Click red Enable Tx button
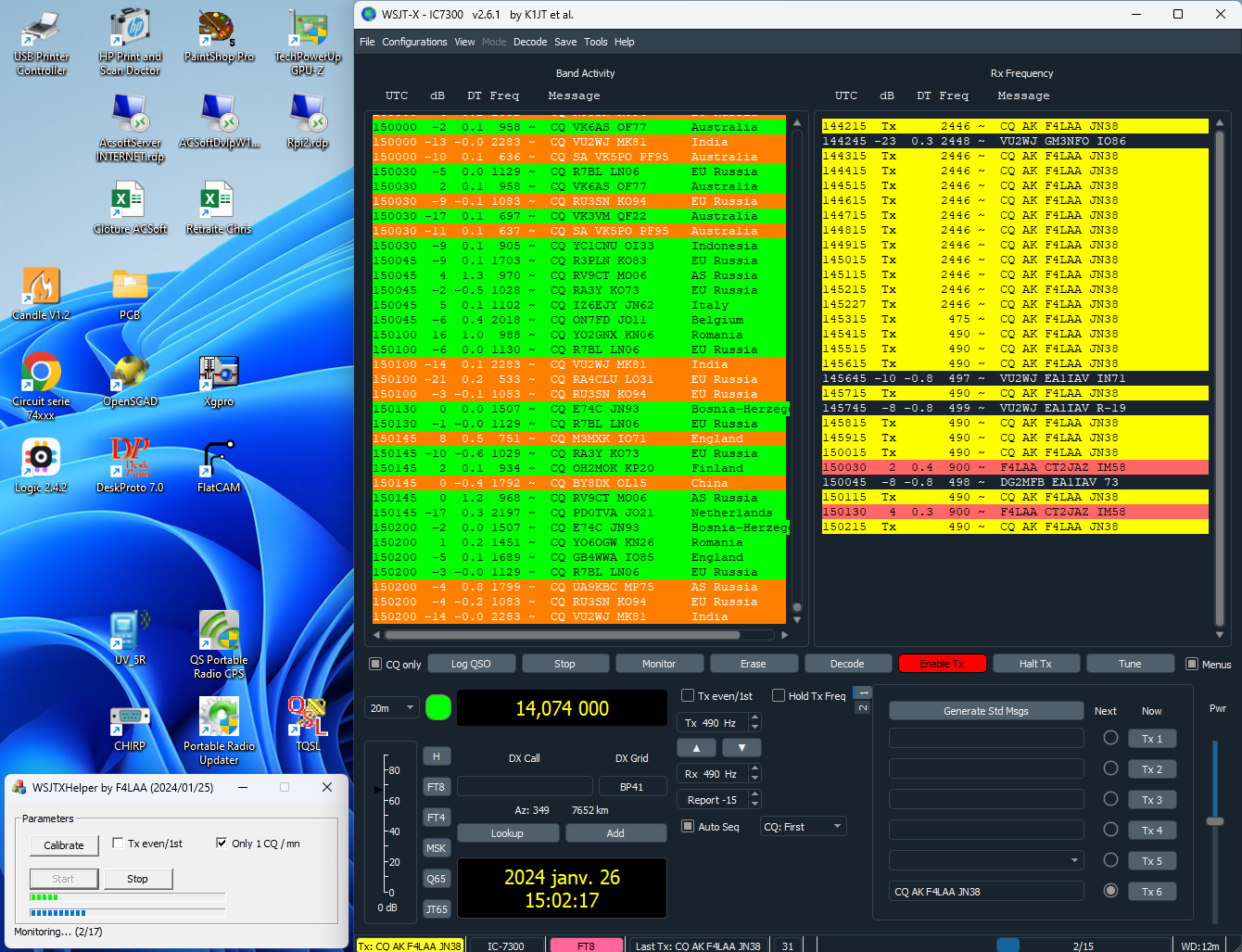The width and height of the screenshot is (1242, 952). tap(942, 664)
